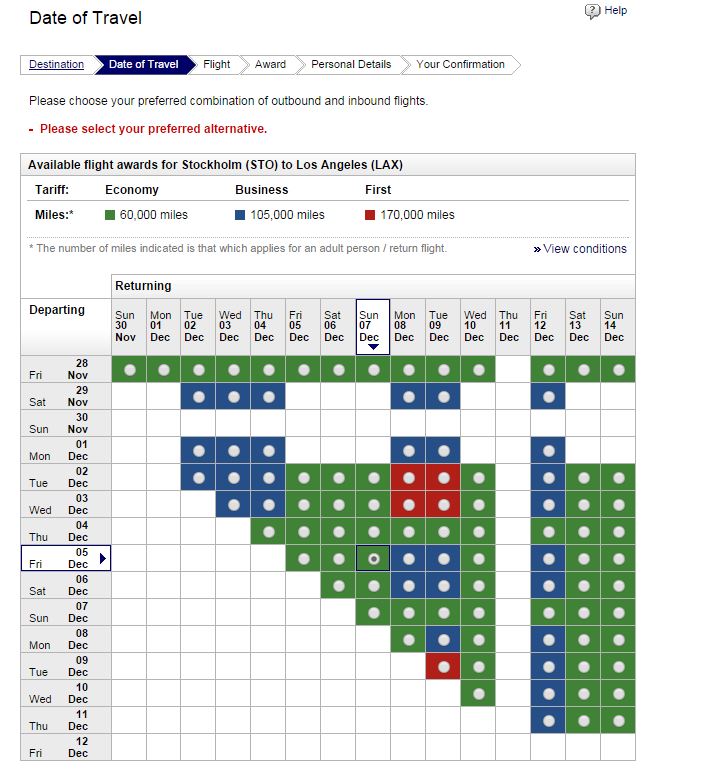The width and height of the screenshot is (721, 778).
Task: Click the Date of Travel step tab
Action: (143, 65)
